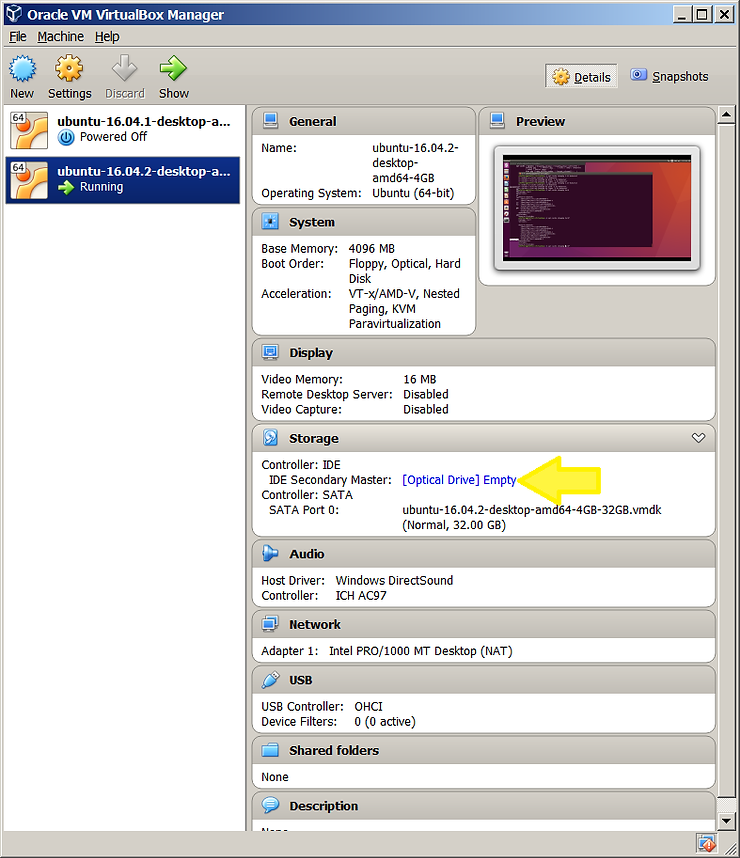The image size is (740, 858).
Task: Click the Video Memory 16 MB value
Action: (420, 379)
